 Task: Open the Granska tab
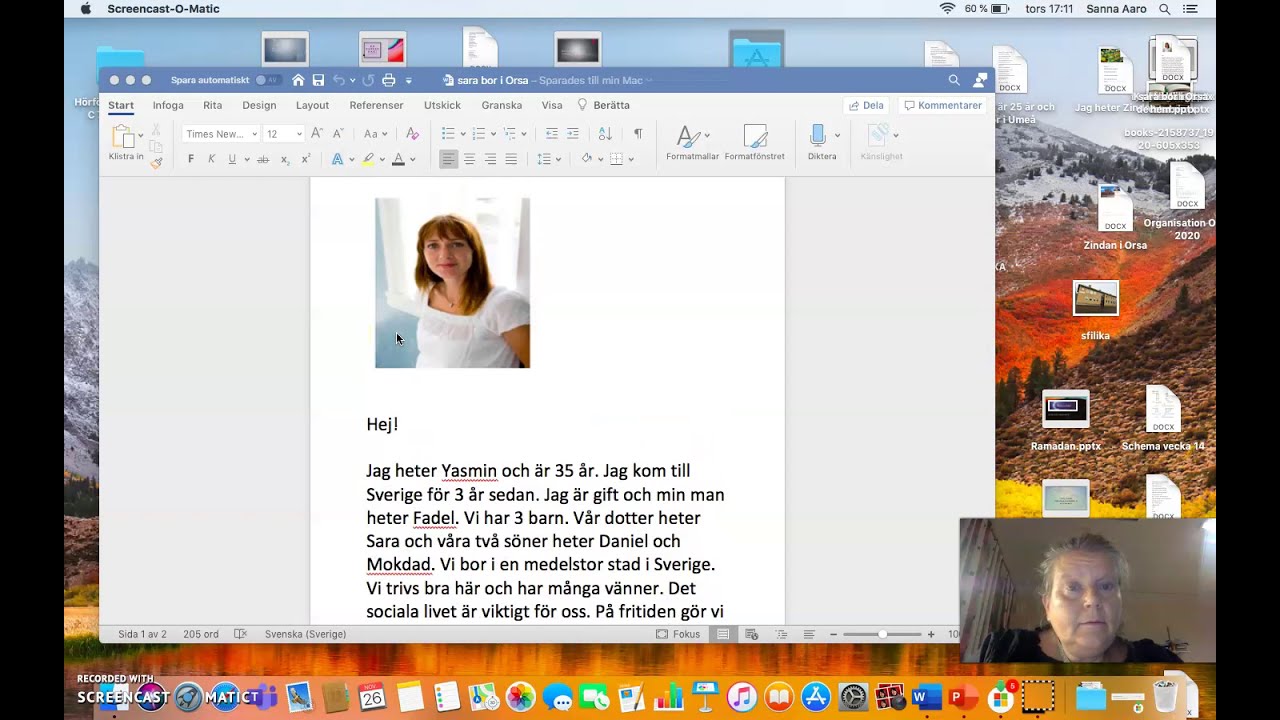coord(501,105)
